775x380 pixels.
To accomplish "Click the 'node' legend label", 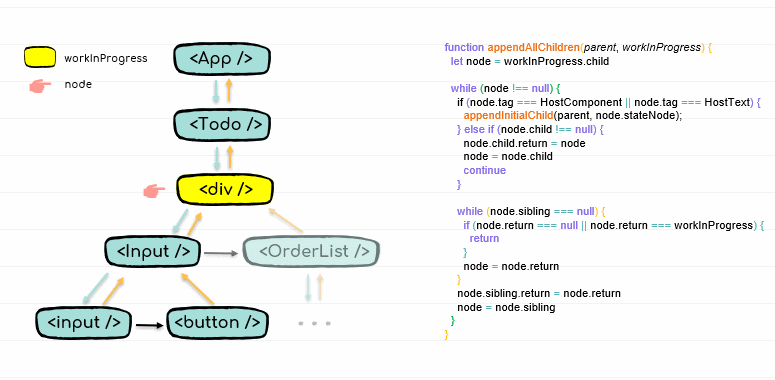I will pyautogui.click(x=78, y=84).
